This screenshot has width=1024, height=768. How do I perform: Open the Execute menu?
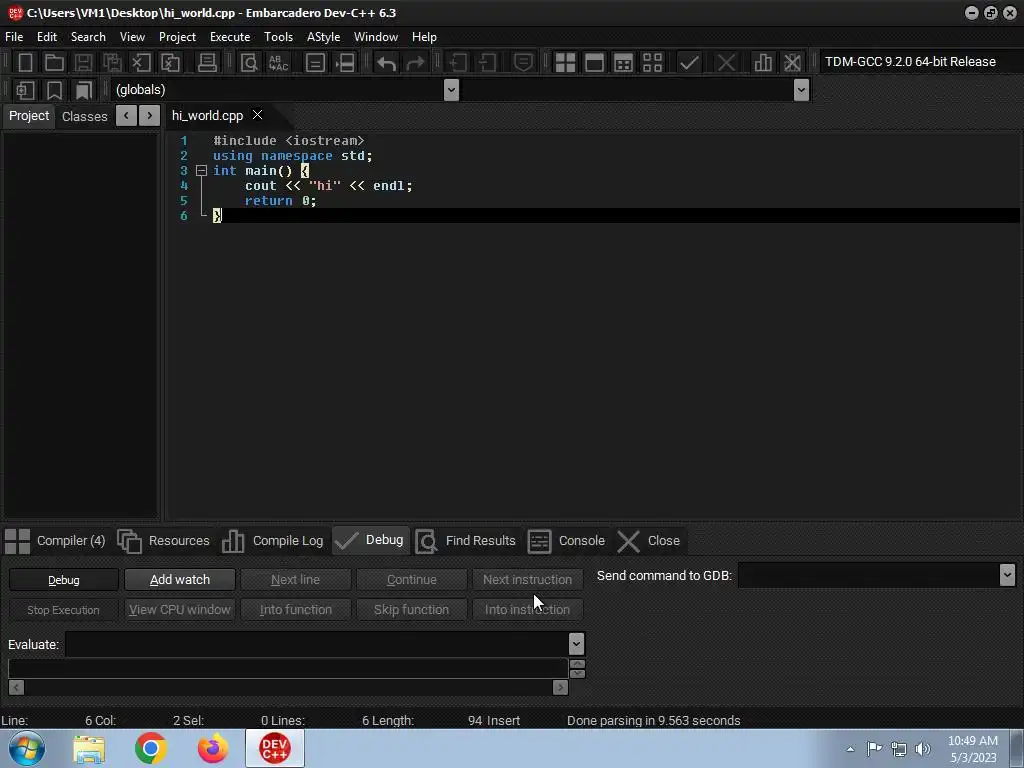pyautogui.click(x=230, y=37)
